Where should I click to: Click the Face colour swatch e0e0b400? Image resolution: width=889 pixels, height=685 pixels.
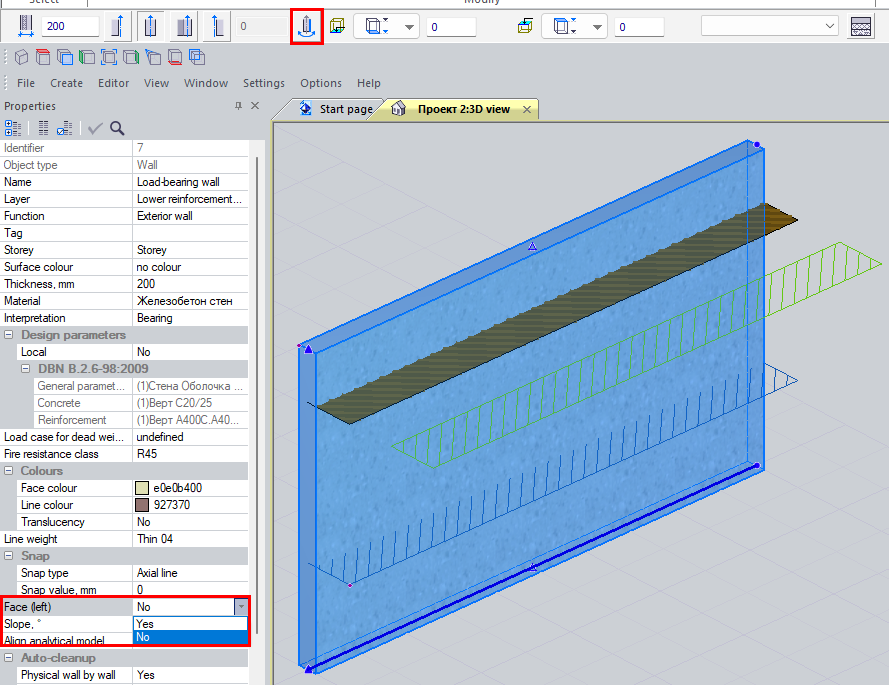143,488
